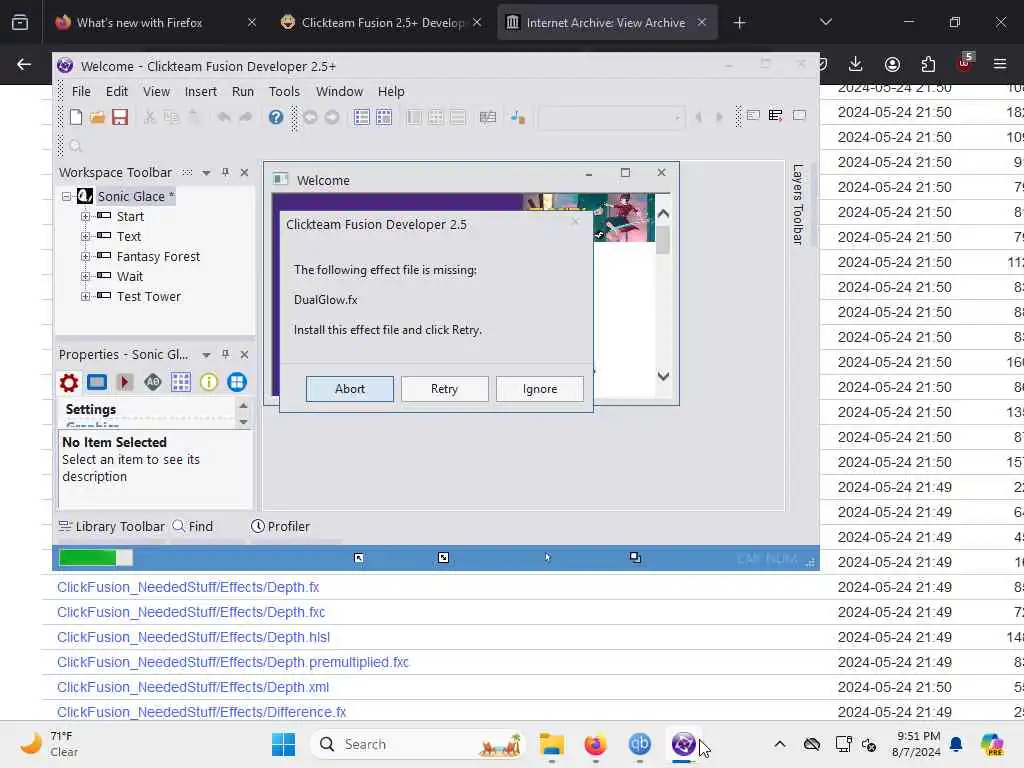Click the green loading progress bar
1024x768 pixels.
tap(96, 558)
